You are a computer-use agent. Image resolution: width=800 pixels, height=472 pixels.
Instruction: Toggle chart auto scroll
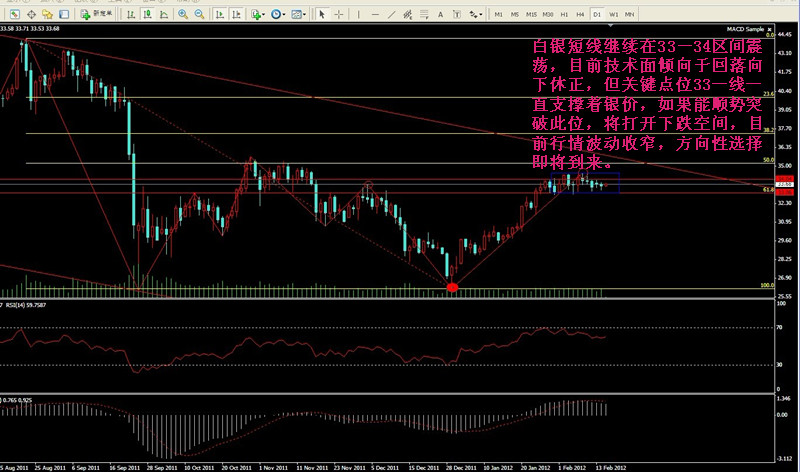point(219,14)
